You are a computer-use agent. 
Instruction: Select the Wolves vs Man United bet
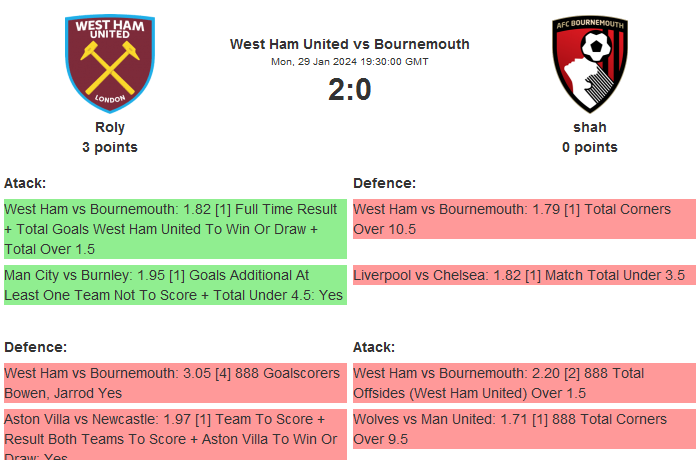pyautogui.click(x=523, y=429)
